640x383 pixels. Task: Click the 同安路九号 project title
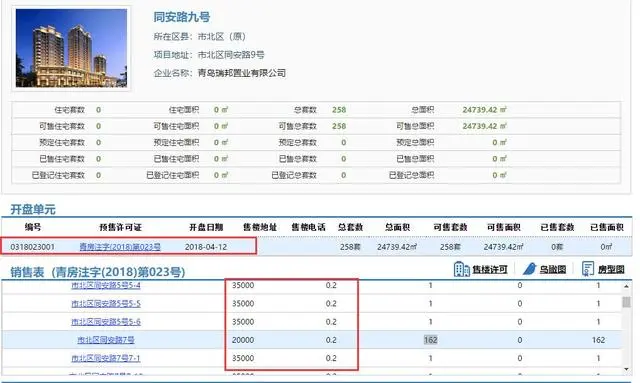coord(182,17)
